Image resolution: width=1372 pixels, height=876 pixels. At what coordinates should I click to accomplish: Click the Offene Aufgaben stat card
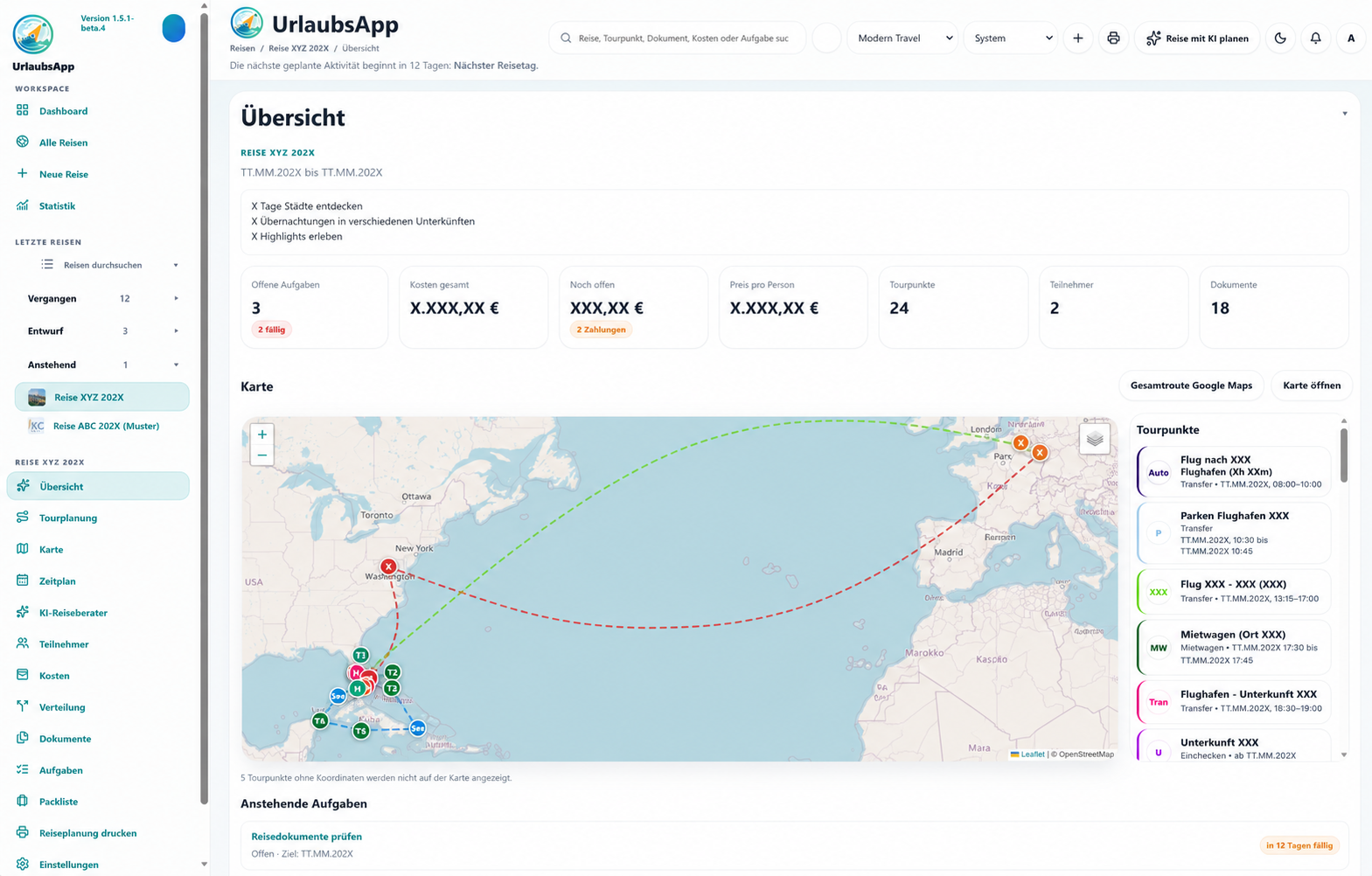click(314, 307)
